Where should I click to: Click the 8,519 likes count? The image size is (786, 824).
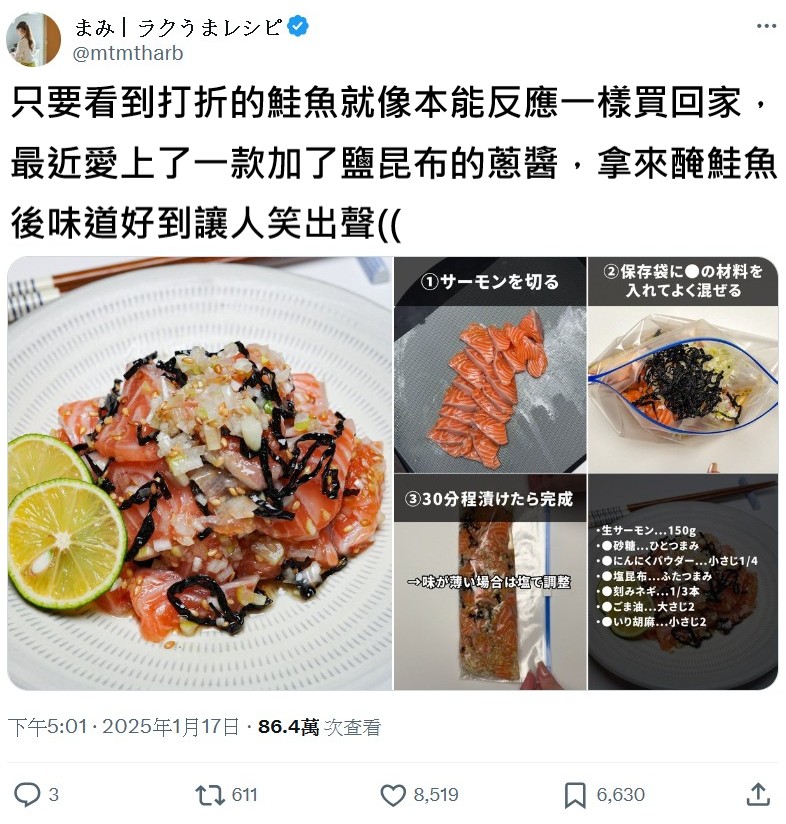[x=436, y=795]
